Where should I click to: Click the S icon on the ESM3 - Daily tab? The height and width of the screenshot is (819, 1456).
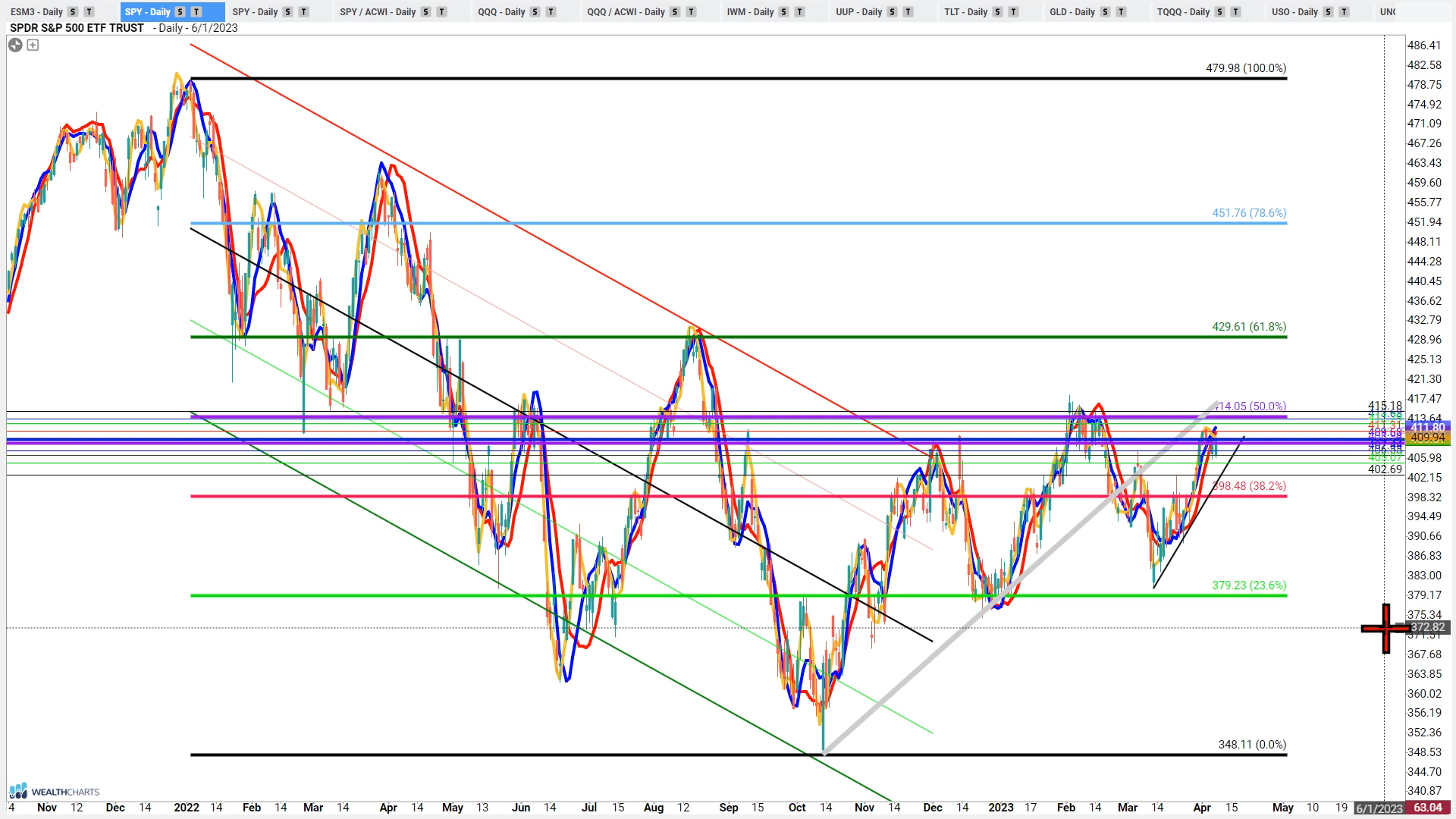tap(73, 12)
